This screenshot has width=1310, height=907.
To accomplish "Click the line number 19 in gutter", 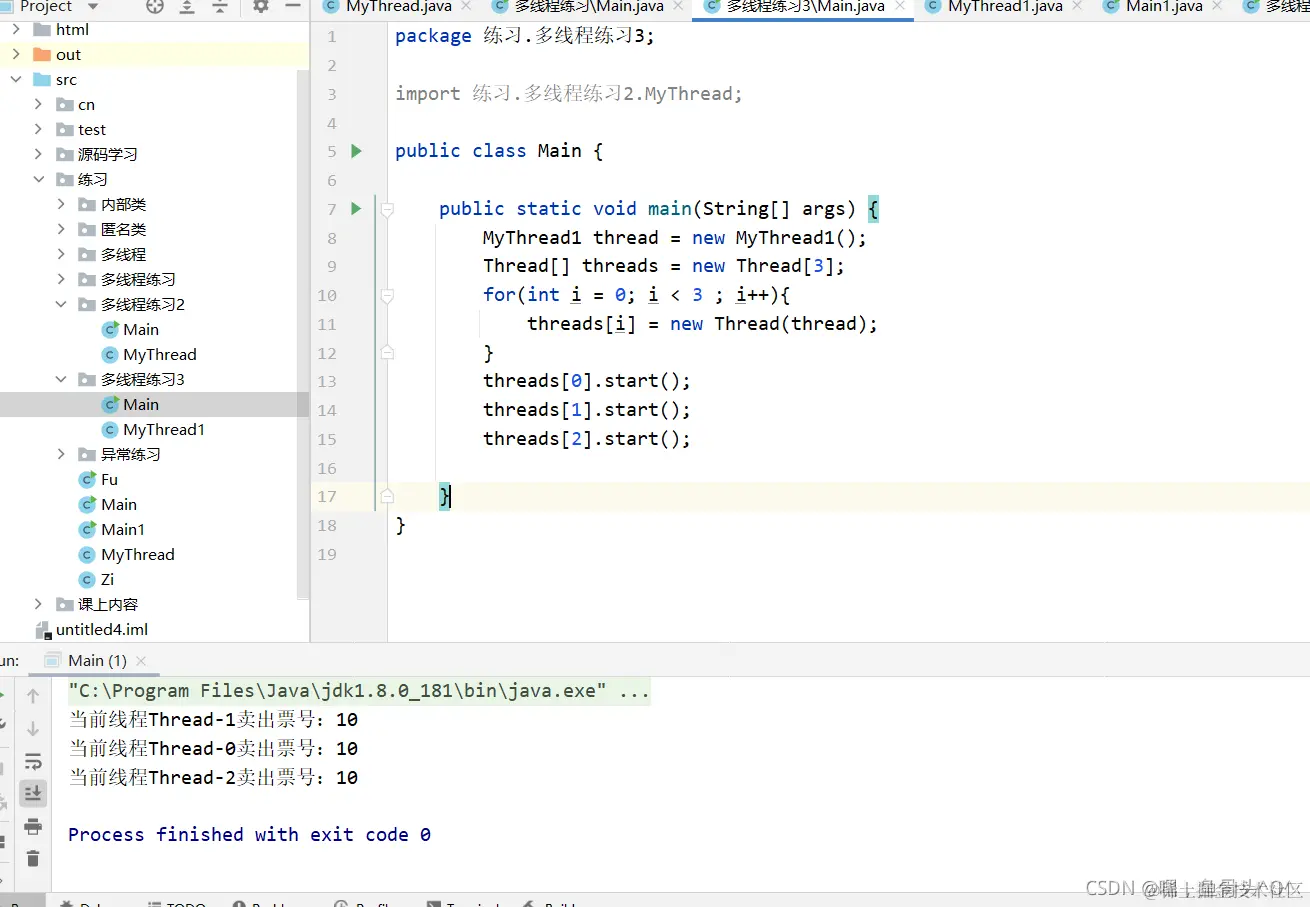I will [x=327, y=554].
